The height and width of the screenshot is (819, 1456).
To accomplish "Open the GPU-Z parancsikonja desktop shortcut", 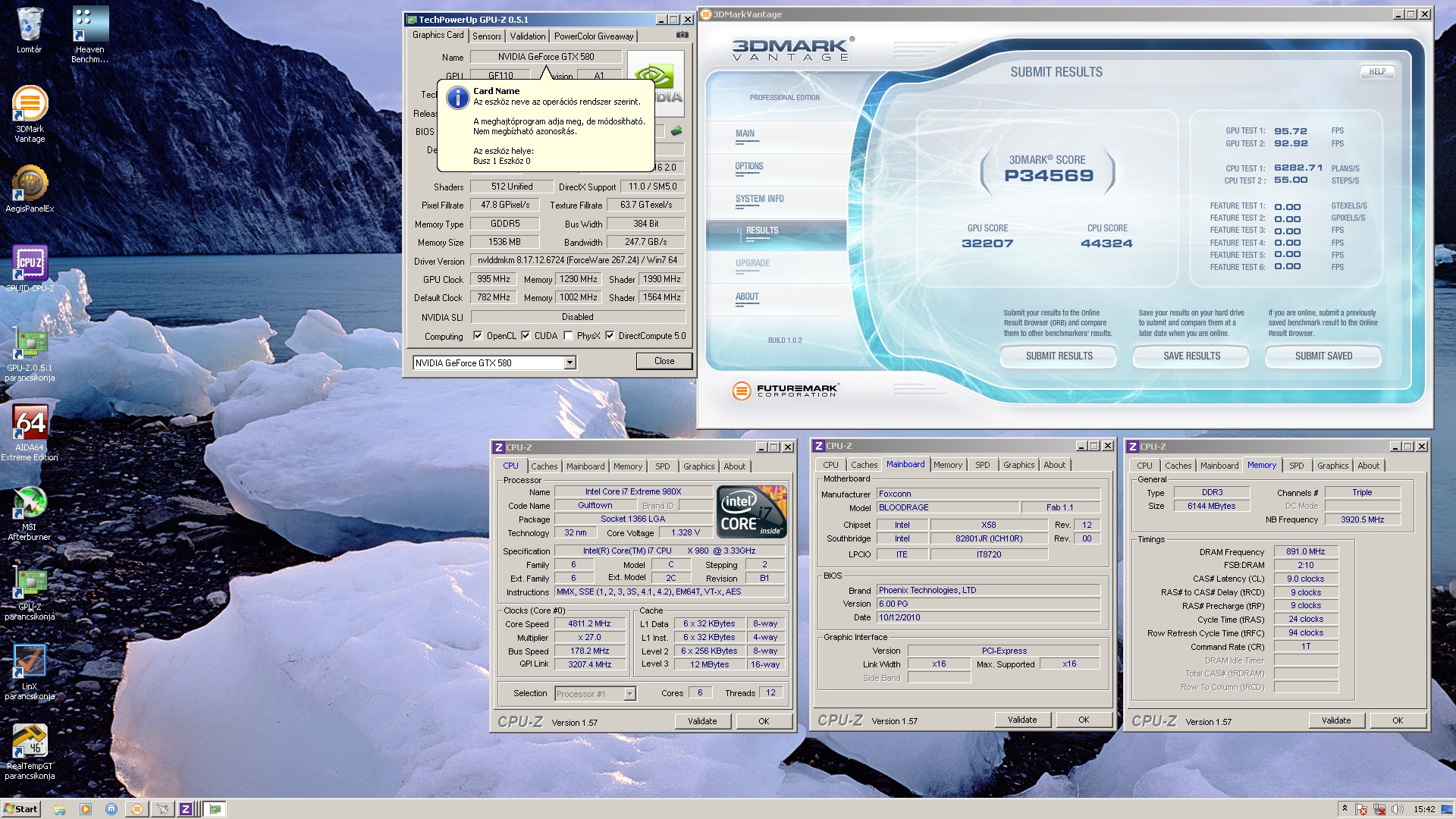I will click(x=30, y=594).
